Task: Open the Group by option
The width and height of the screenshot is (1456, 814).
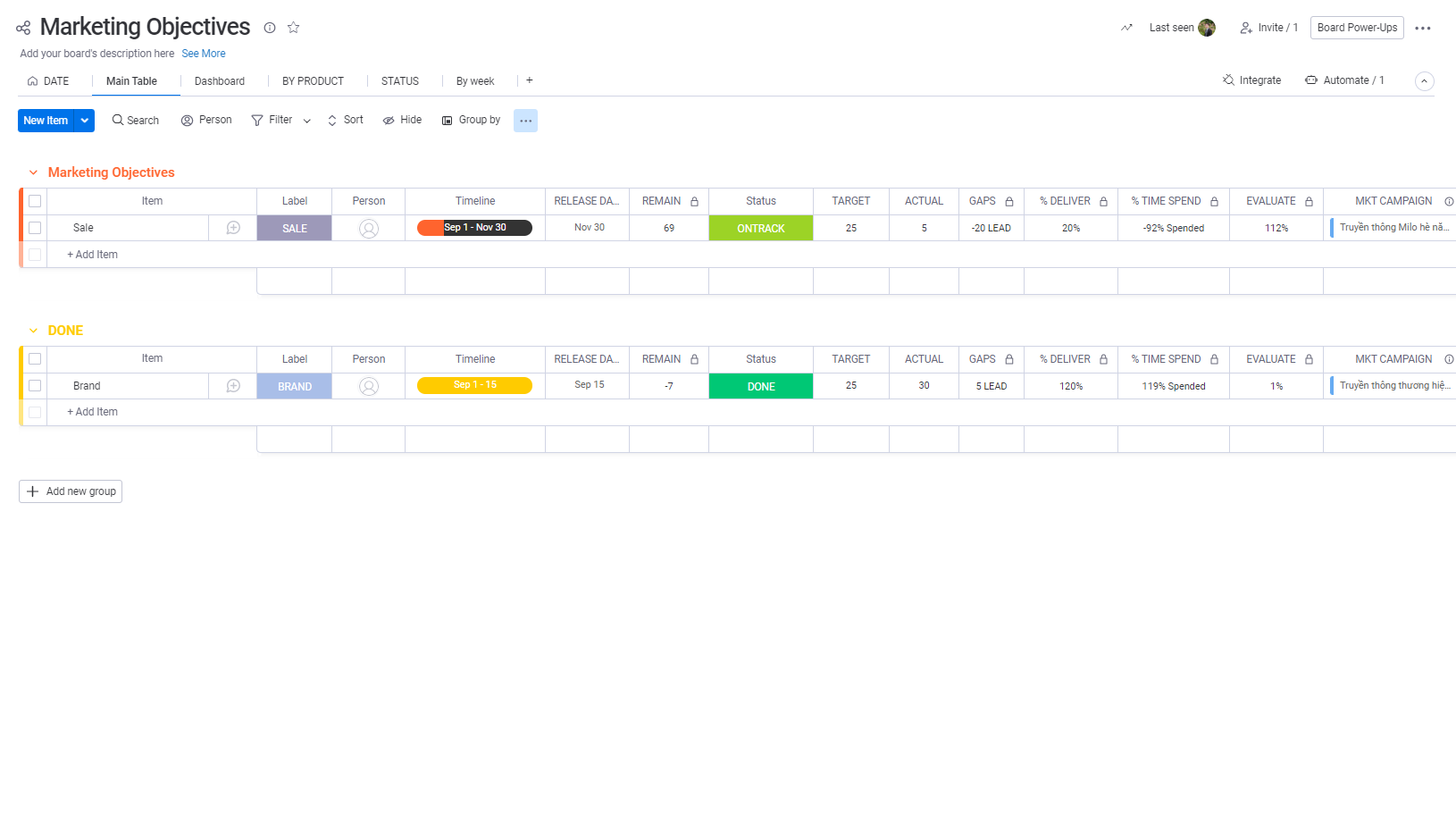Action: [471, 119]
